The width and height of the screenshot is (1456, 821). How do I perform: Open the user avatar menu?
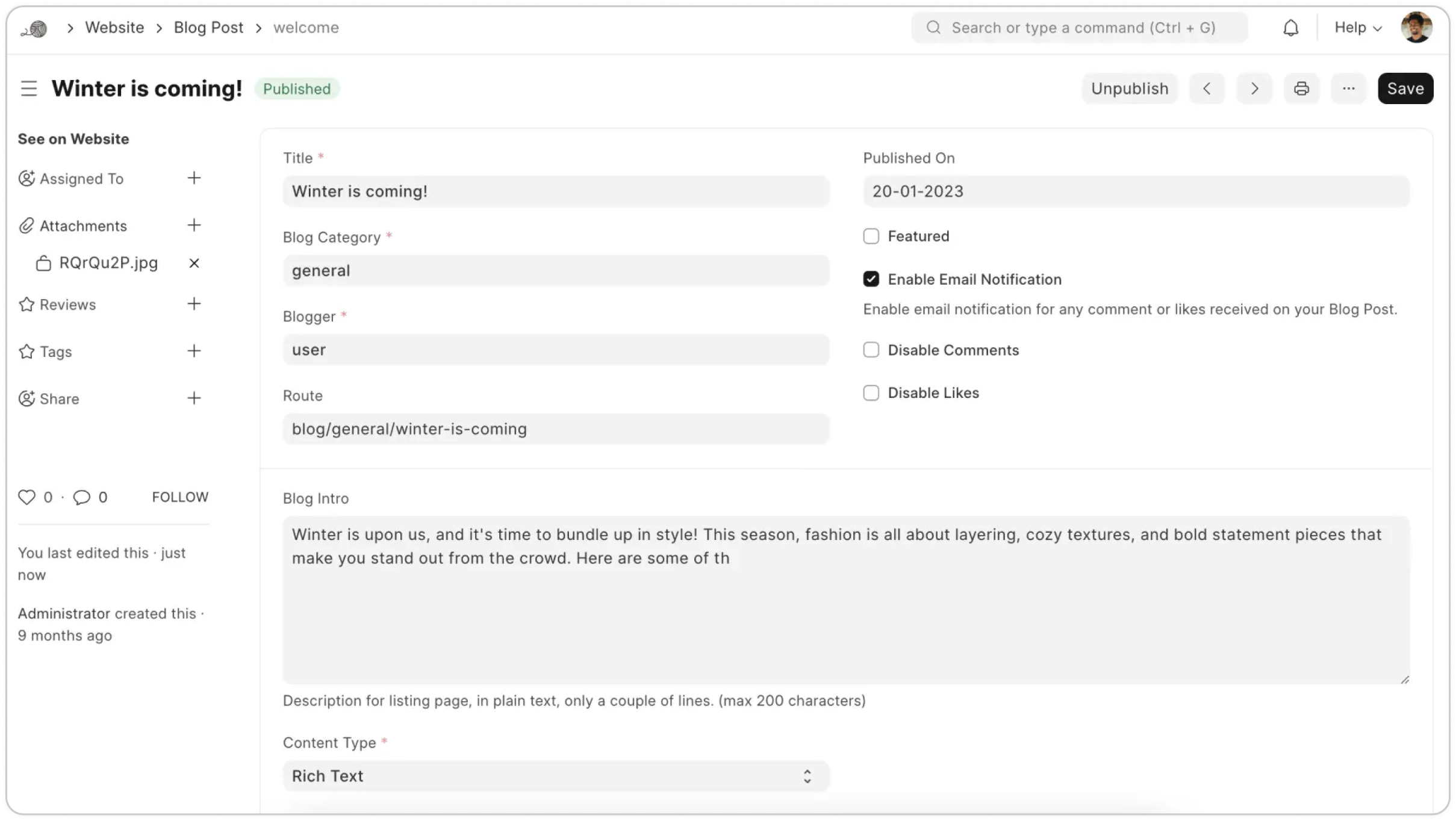coord(1416,28)
